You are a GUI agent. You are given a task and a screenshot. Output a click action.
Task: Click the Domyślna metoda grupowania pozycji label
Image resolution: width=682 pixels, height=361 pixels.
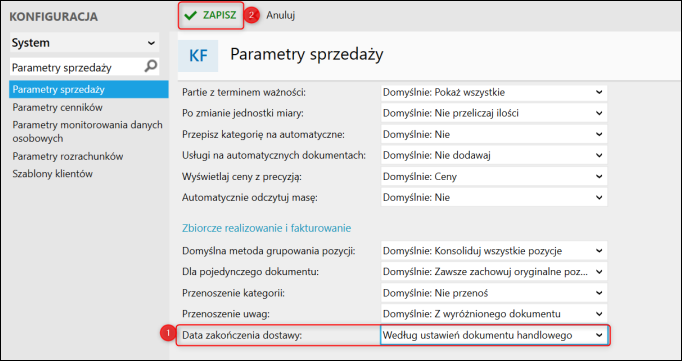[269, 251]
